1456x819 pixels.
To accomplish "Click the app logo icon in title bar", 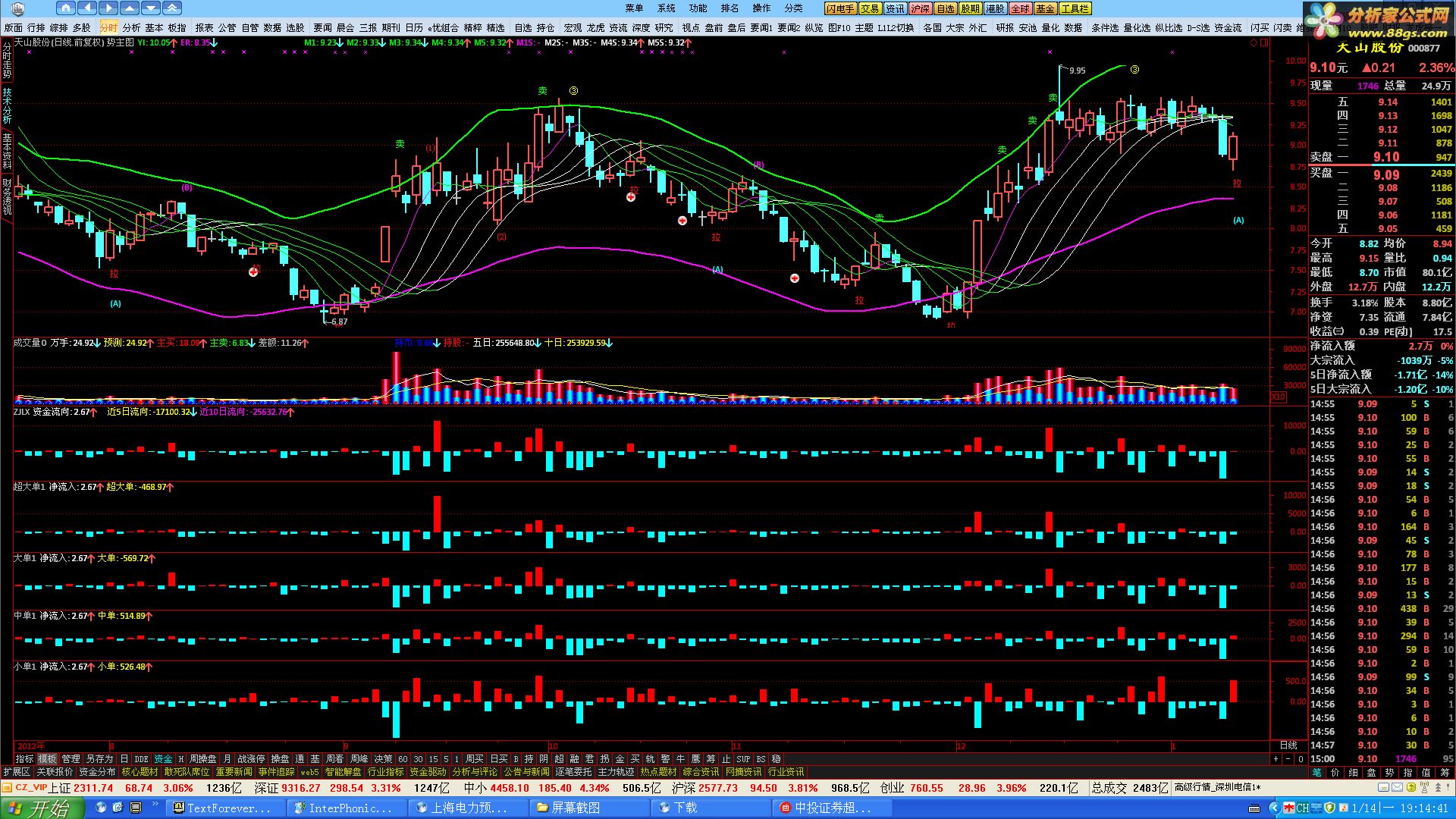I will coord(17,8).
